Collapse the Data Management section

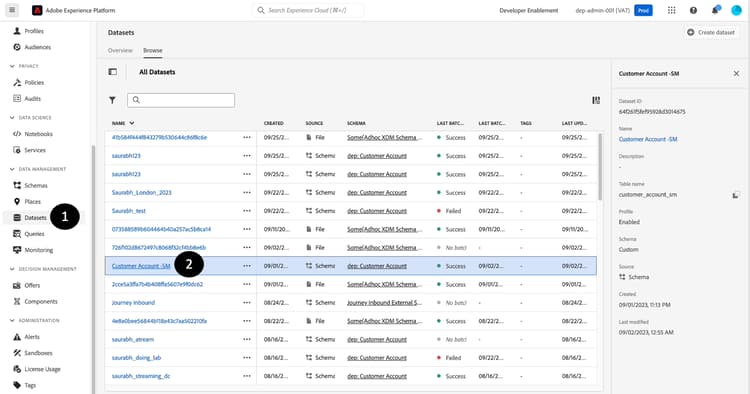[x=12, y=169]
